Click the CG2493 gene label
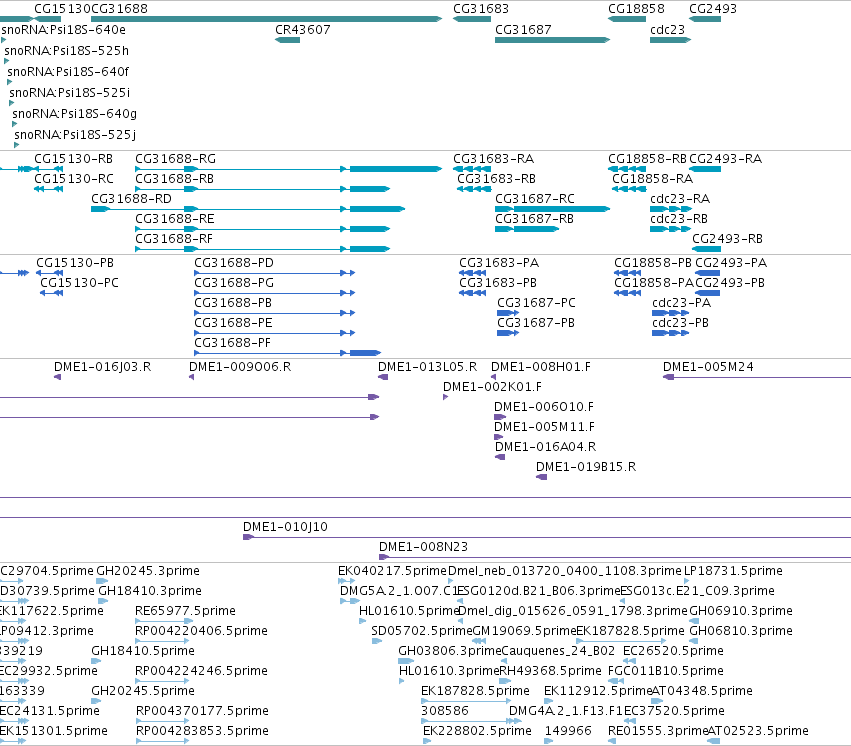Viewport: 851px width, 746px height. [713, 9]
